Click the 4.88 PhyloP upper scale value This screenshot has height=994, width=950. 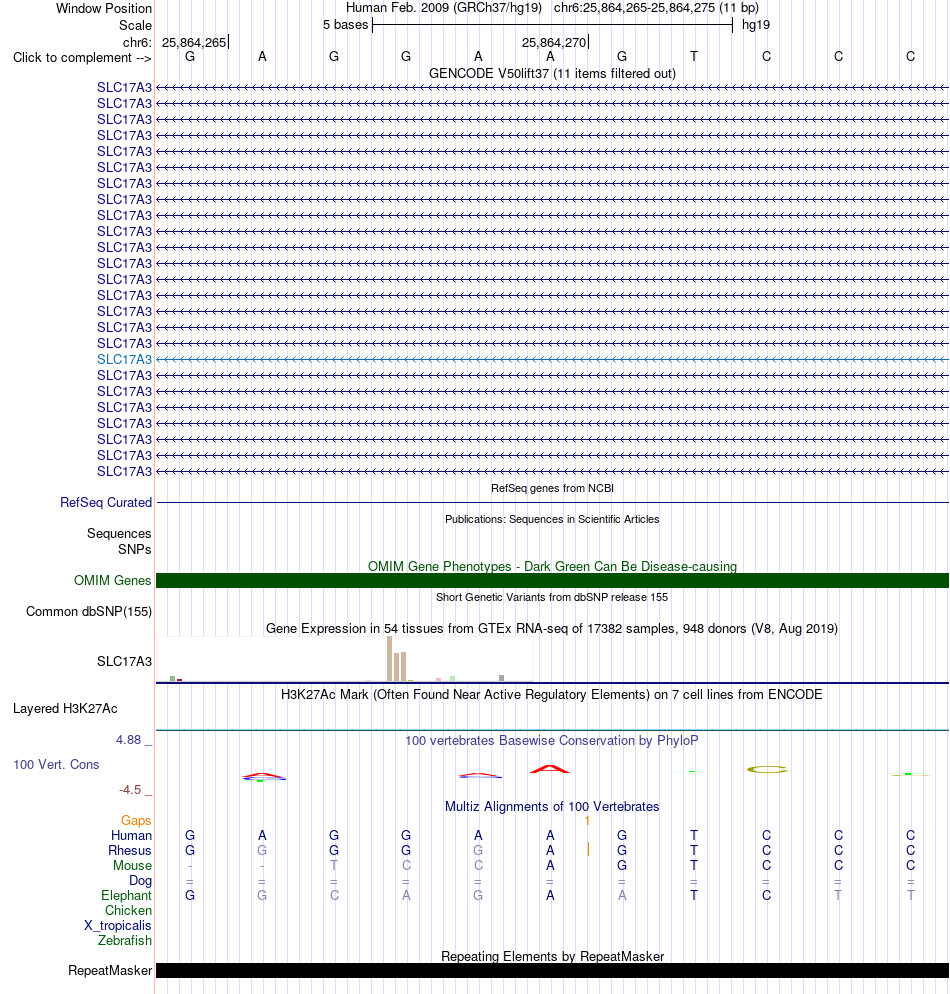point(128,740)
